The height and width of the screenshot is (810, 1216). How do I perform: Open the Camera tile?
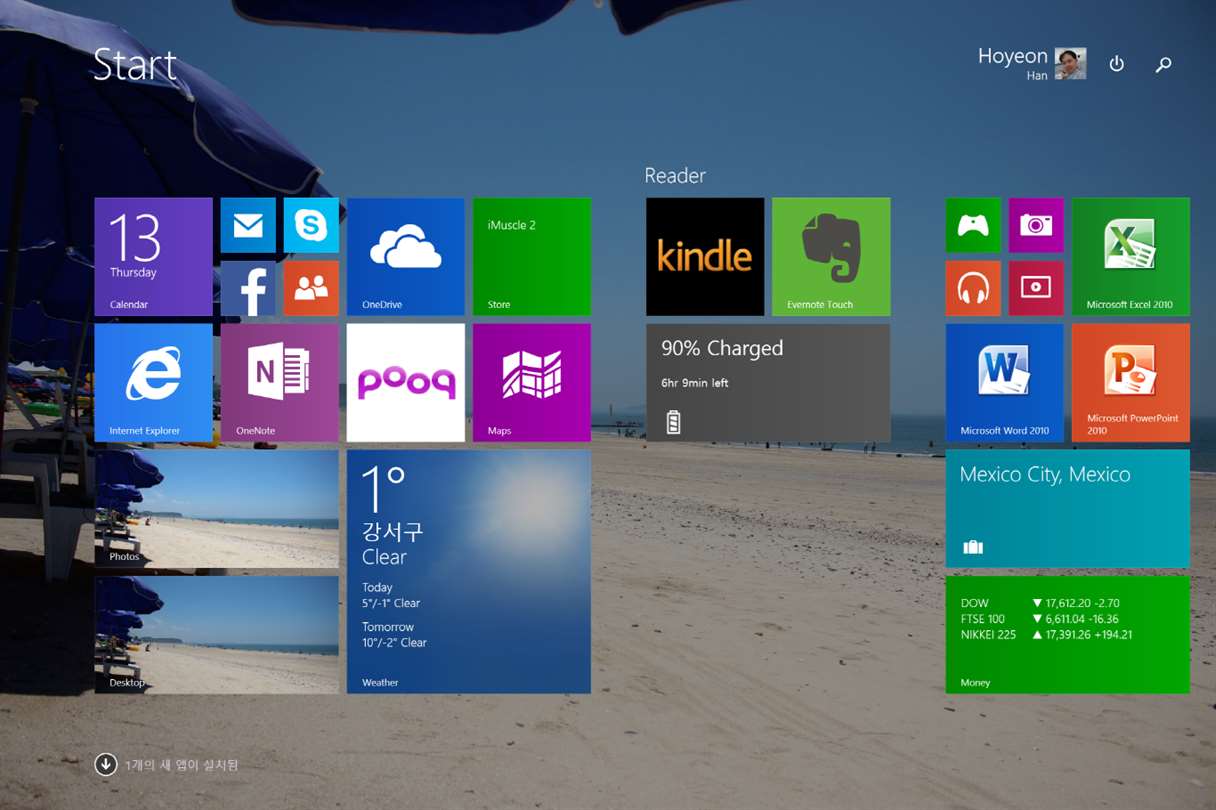[x=1036, y=225]
